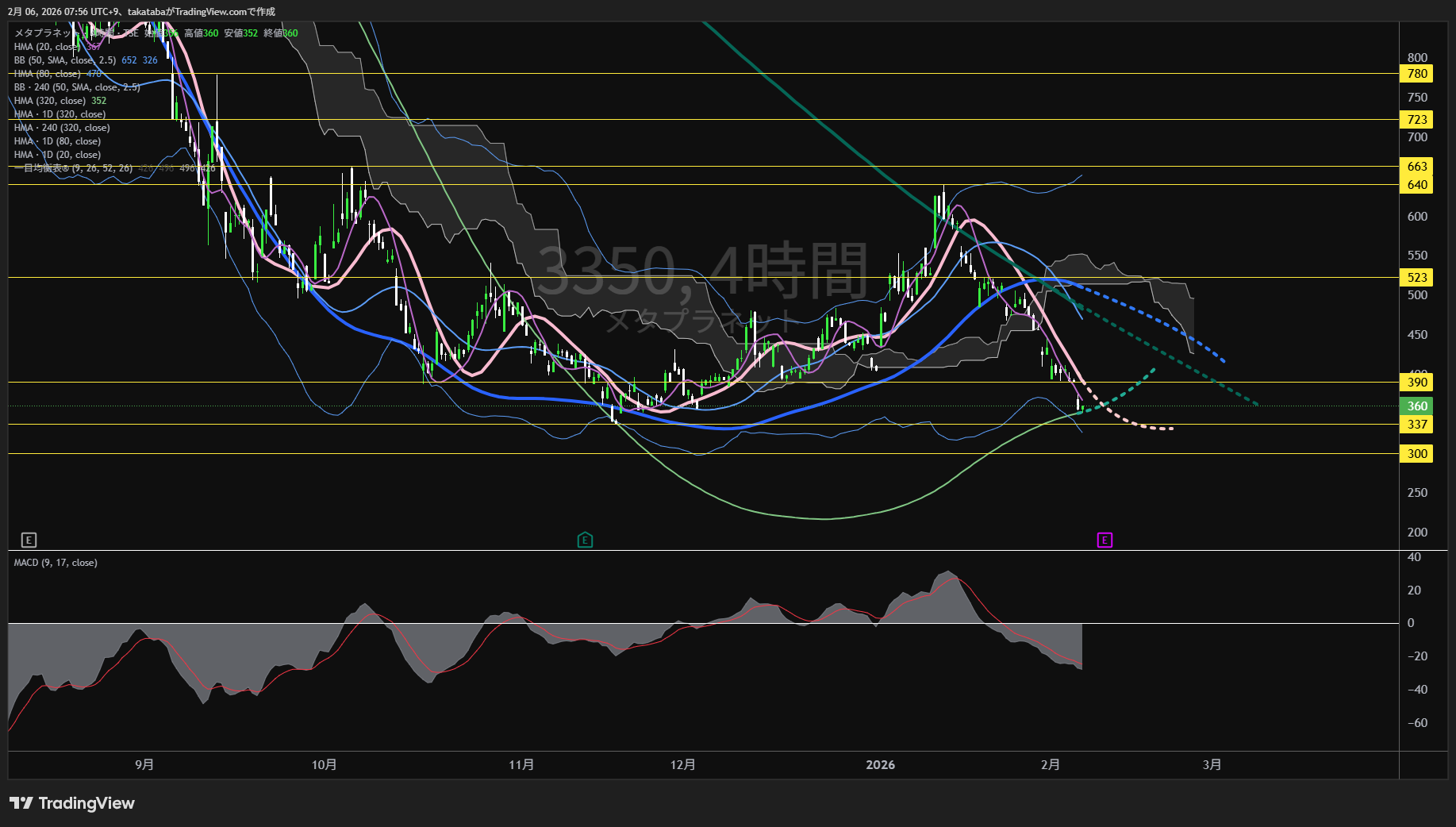Select the yellow 337 price level label
The width and height of the screenshot is (1456, 827).
[x=1417, y=425]
